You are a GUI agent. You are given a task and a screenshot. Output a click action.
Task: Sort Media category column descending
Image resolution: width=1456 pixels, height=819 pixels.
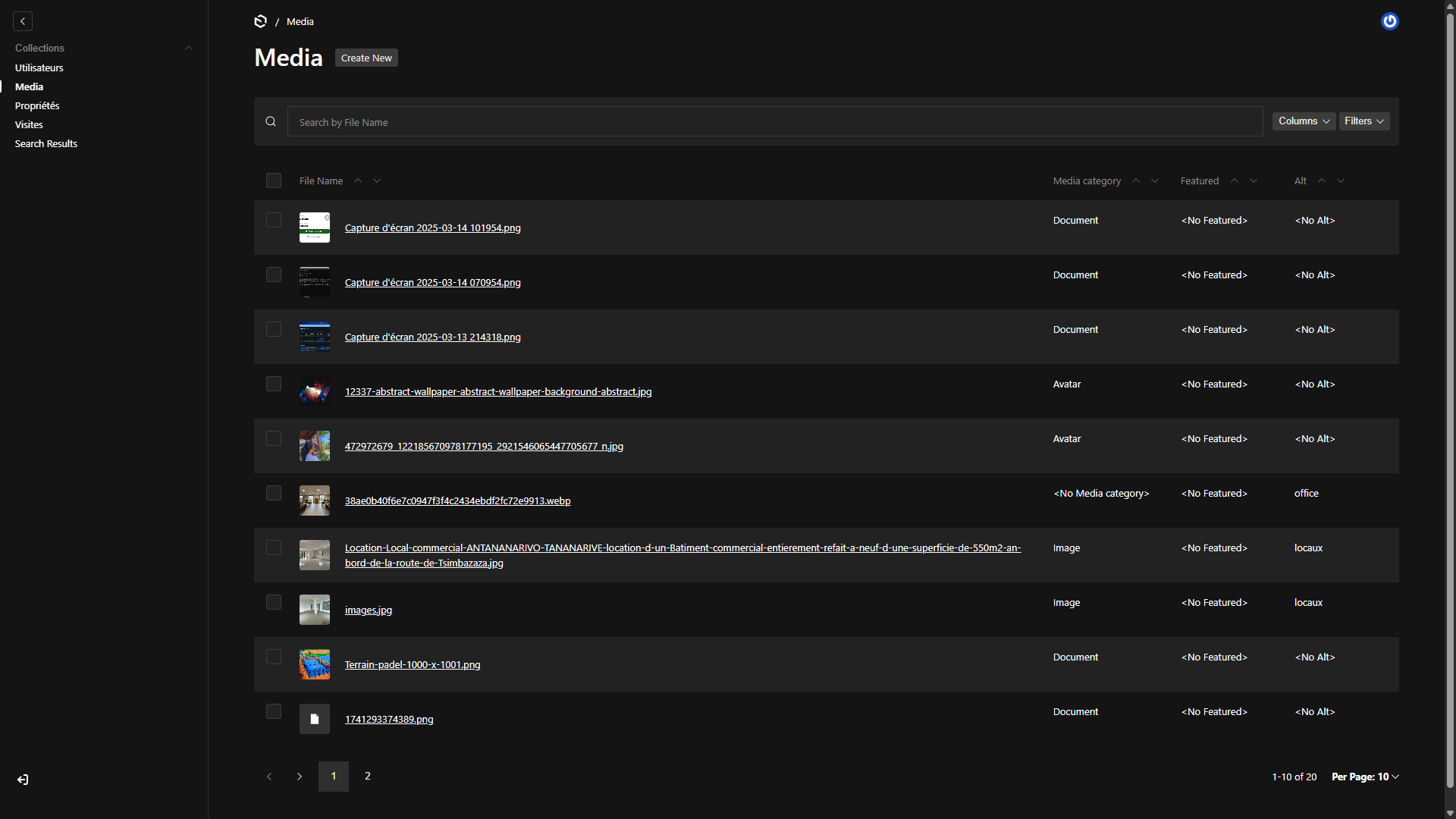(1155, 180)
